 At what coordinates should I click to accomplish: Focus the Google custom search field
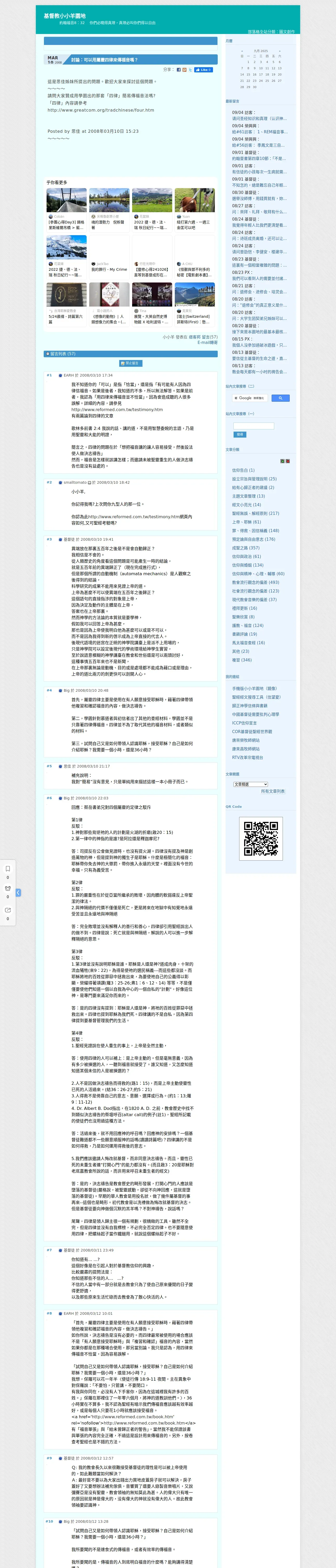click(x=250, y=398)
